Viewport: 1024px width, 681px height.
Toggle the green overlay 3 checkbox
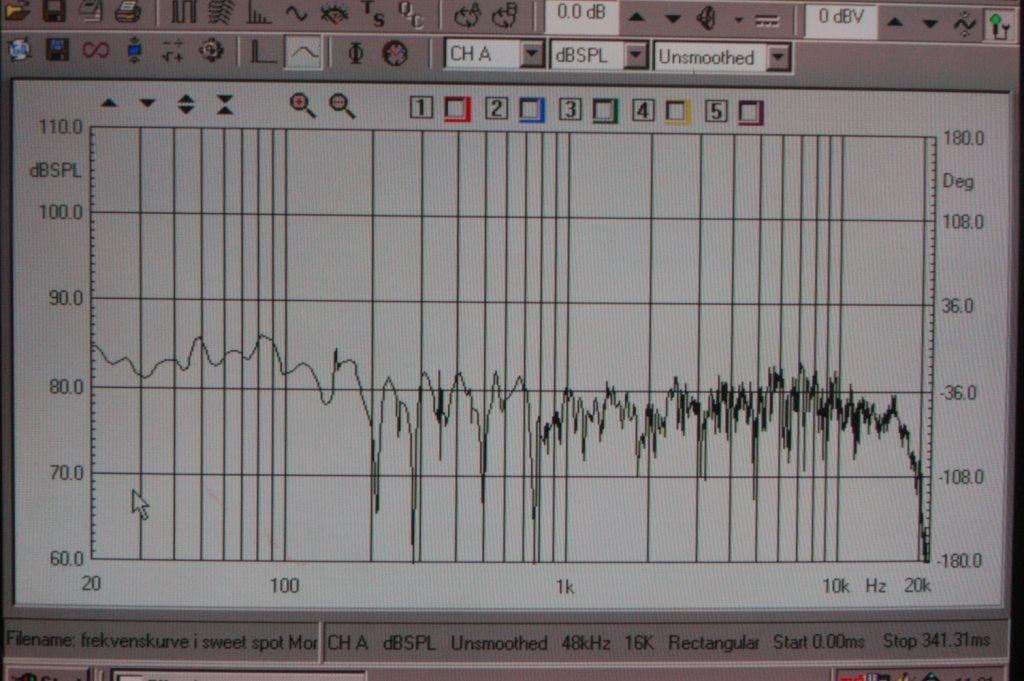[605, 111]
